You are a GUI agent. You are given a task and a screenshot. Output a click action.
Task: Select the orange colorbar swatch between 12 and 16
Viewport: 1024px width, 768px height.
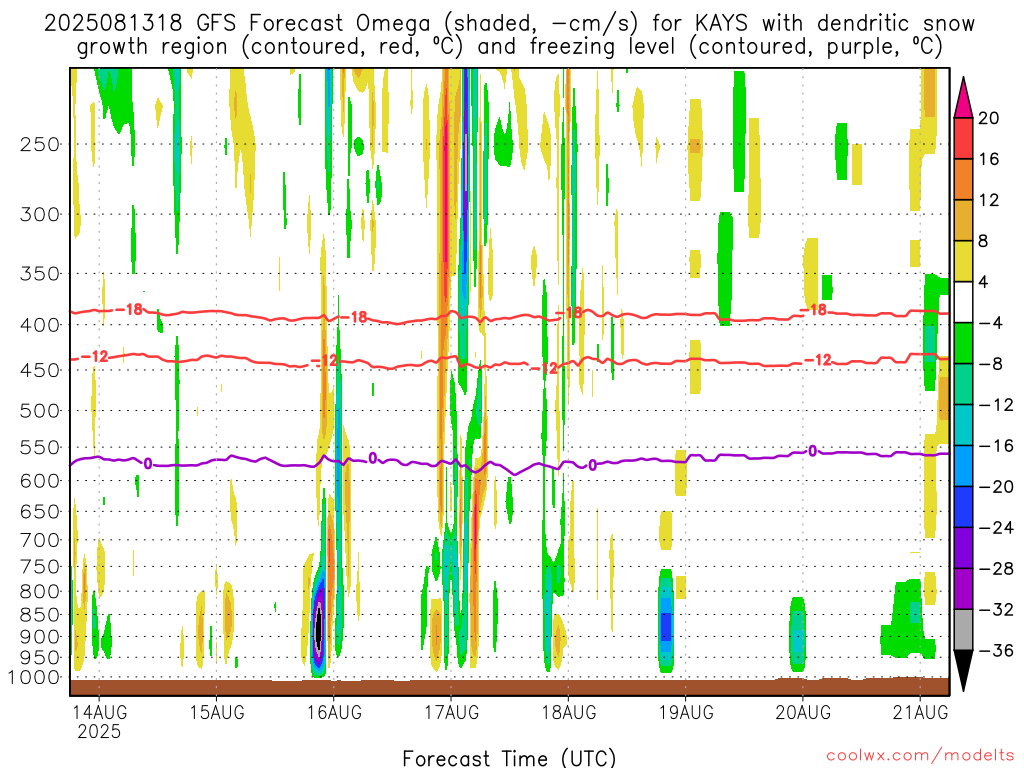963,180
